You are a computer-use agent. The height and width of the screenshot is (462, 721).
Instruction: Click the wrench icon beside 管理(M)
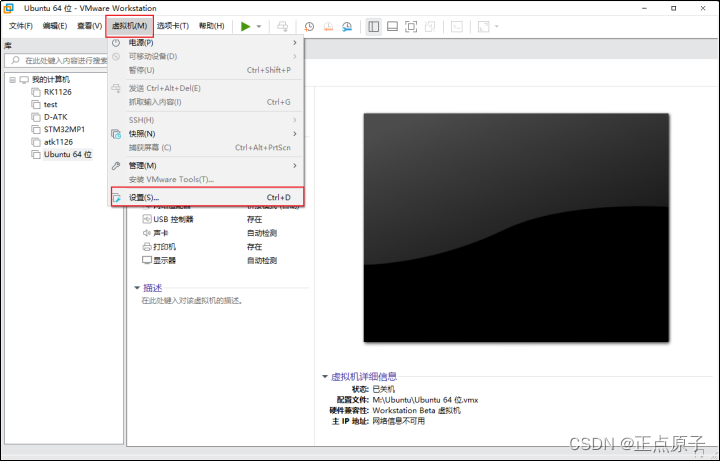point(116,165)
